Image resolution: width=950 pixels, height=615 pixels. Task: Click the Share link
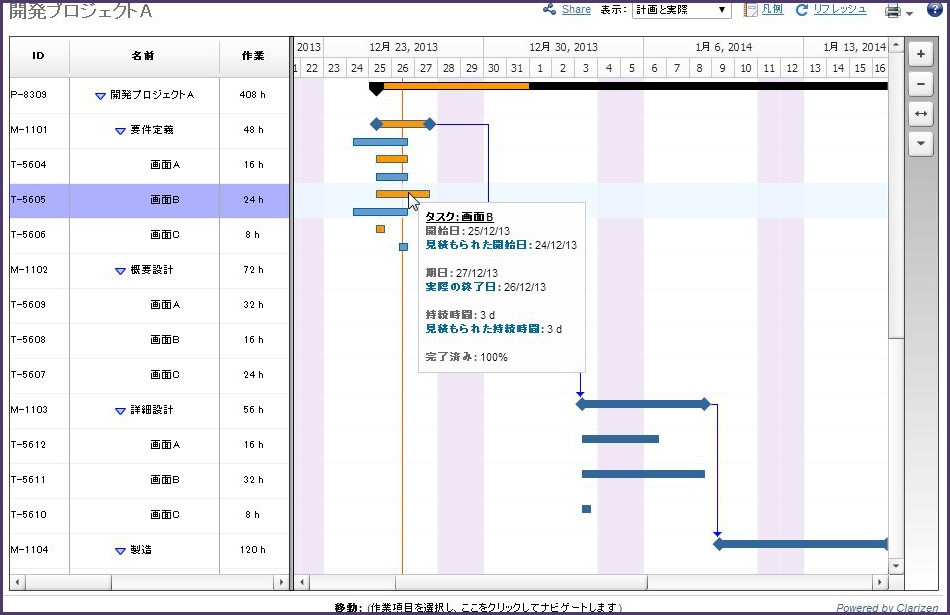pyautogui.click(x=576, y=10)
